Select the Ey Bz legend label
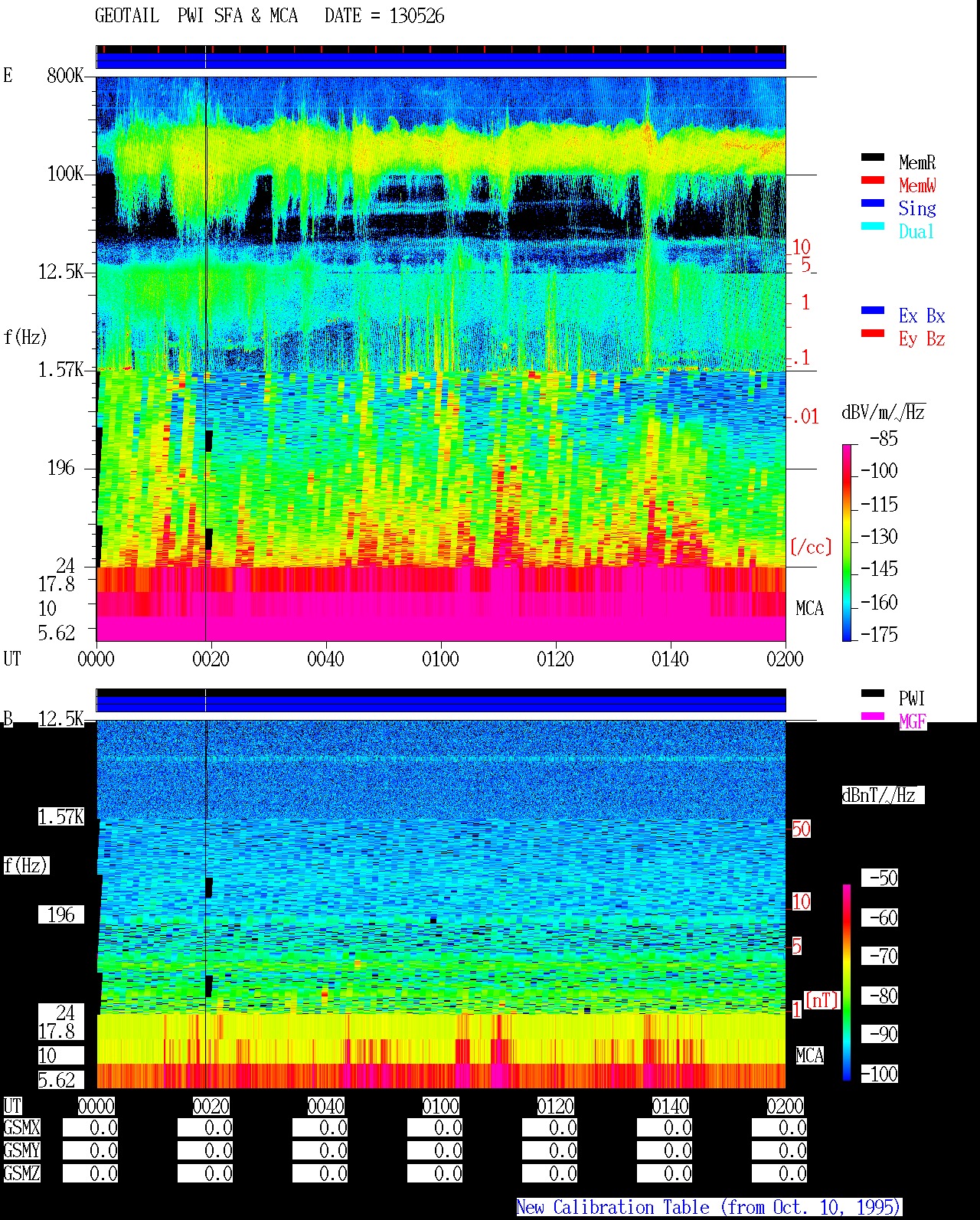Image resolution: width=980 pixels, height=1220 pixels. coord(922,339)
